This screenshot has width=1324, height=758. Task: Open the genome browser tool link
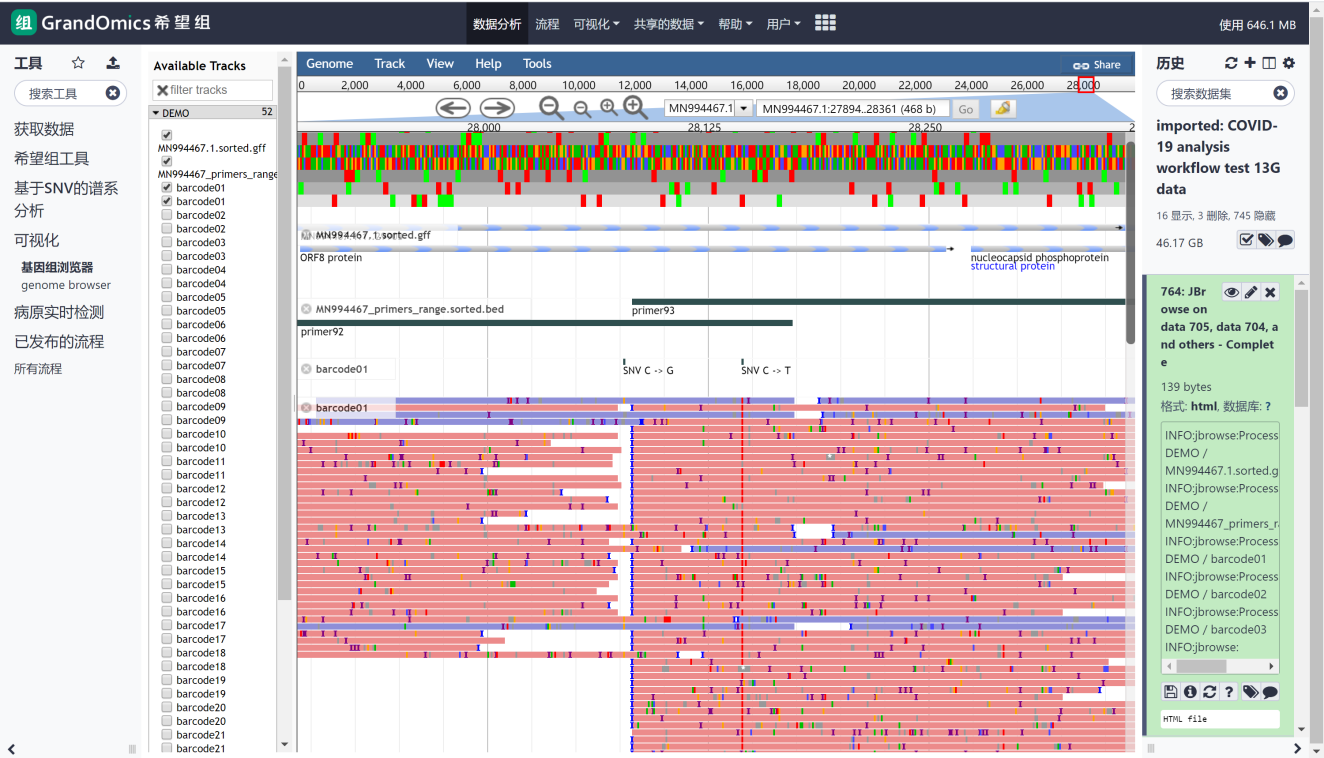point(66,285)
